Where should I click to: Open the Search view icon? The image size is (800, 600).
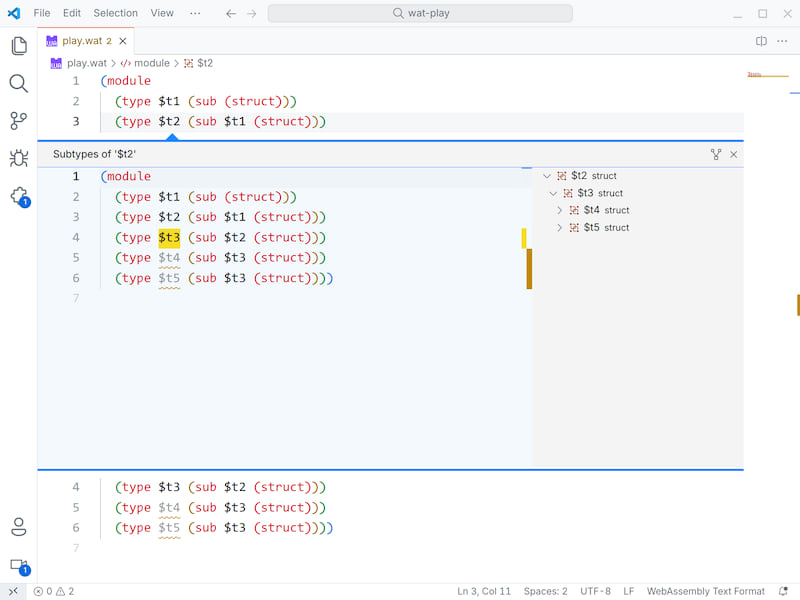tap(18, 83)
